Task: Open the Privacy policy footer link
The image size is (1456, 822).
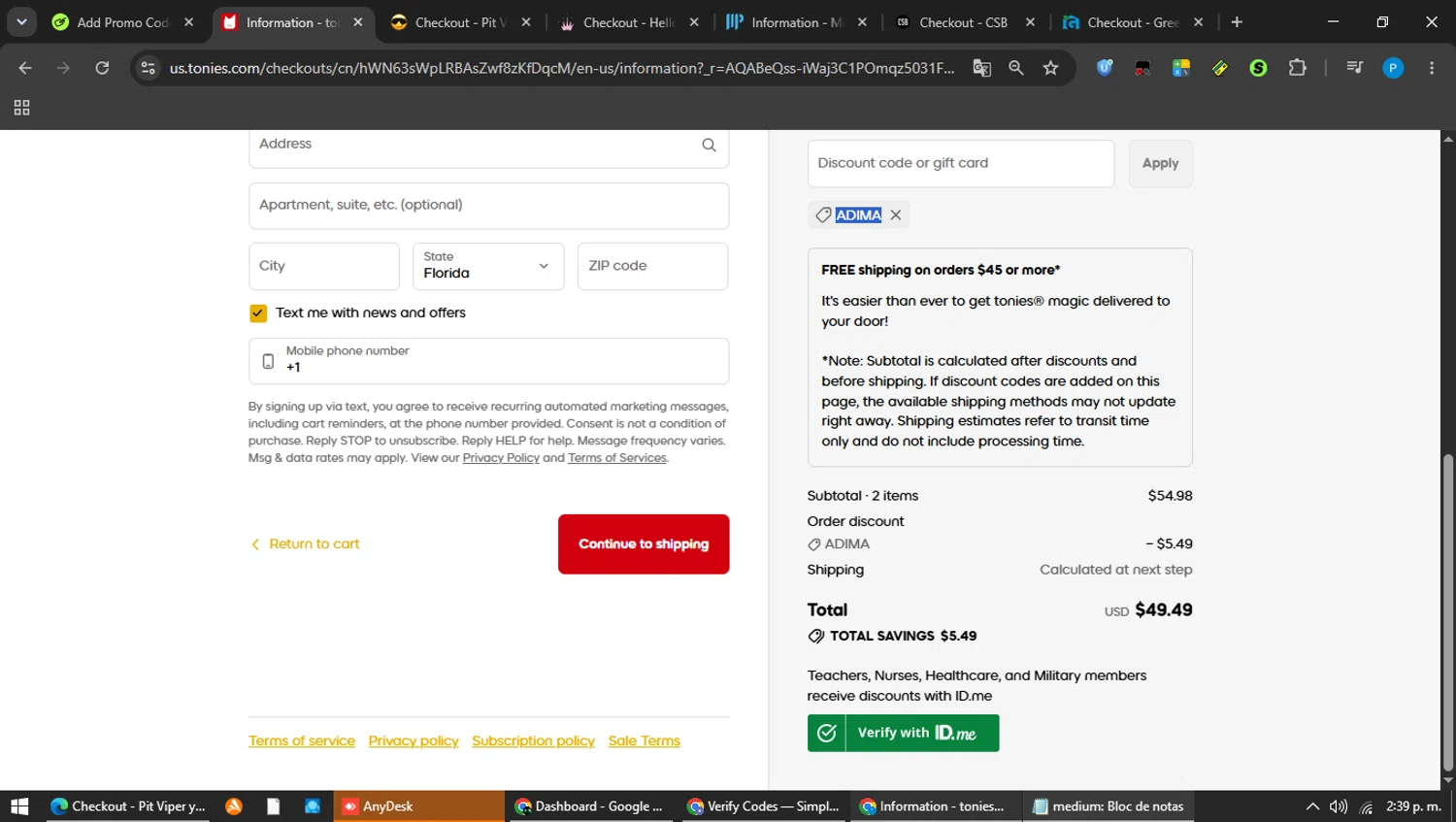Action: point(414,741)
